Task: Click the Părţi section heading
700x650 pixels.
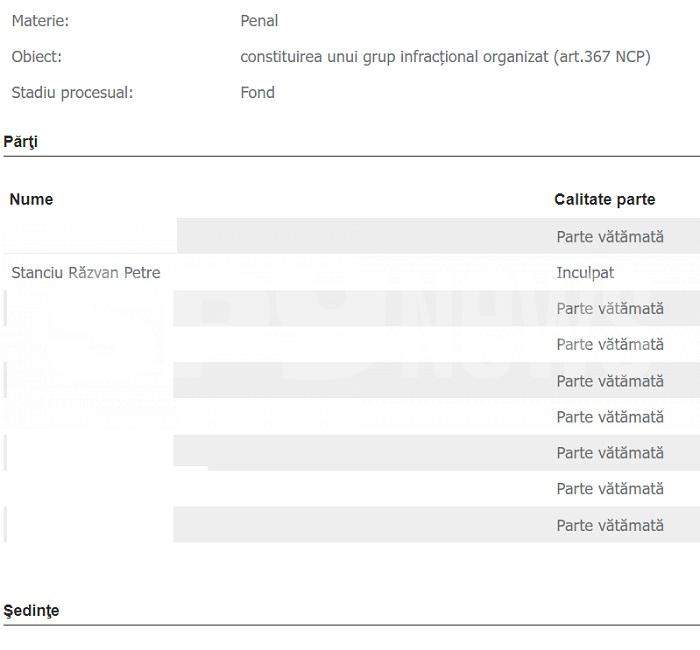Action: tap(21, 142)
